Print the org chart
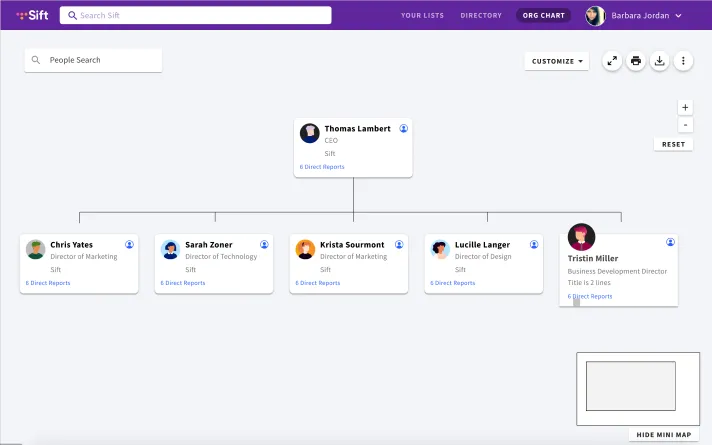This screenshot has width=712, height=445. (636, 61)
